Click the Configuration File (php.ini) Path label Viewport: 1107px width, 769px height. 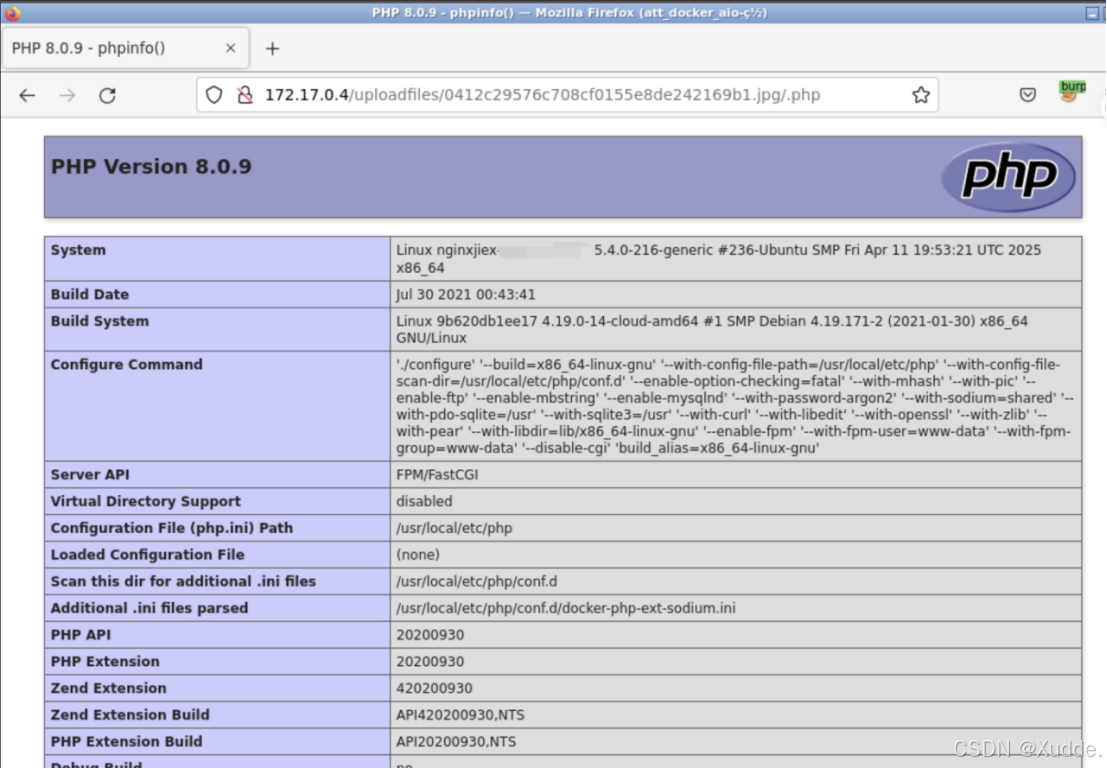click(x=172, y=528)
